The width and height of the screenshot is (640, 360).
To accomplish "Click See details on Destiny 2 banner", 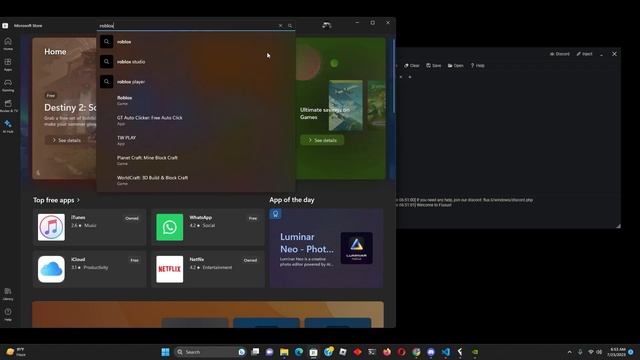I will coord(66,140).
